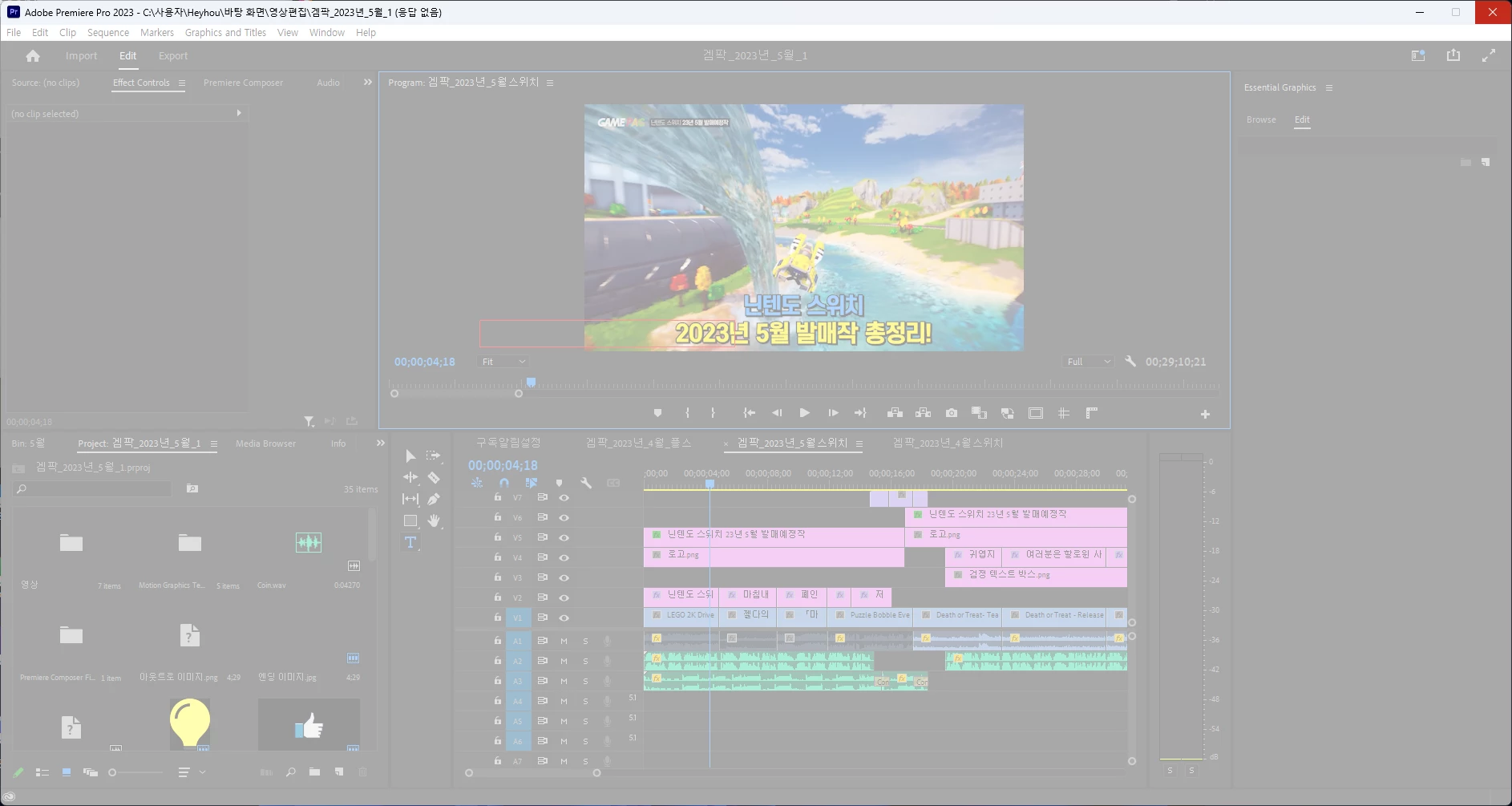Image resolution: width=1512 pixels, height=806 pixels.
Task: Step back one frame
Action: [777, 413]
